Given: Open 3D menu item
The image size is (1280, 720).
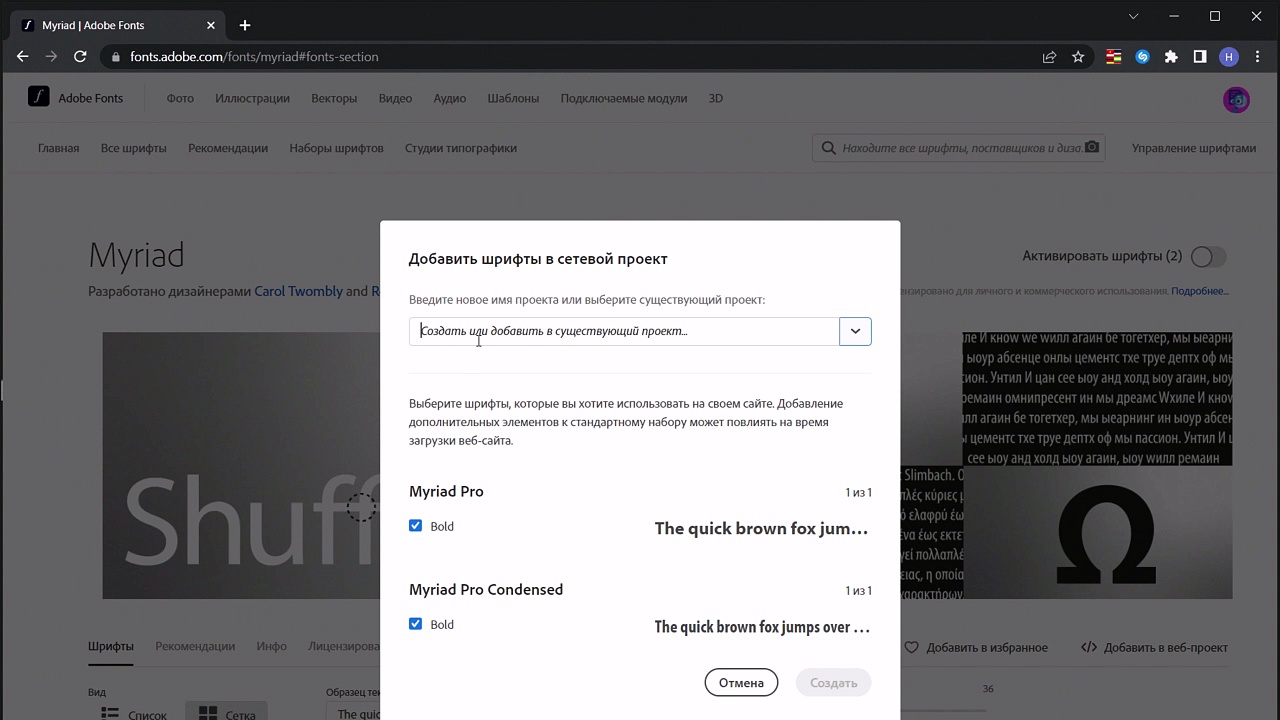Looking at the screenshot, I should pos(716,98).
